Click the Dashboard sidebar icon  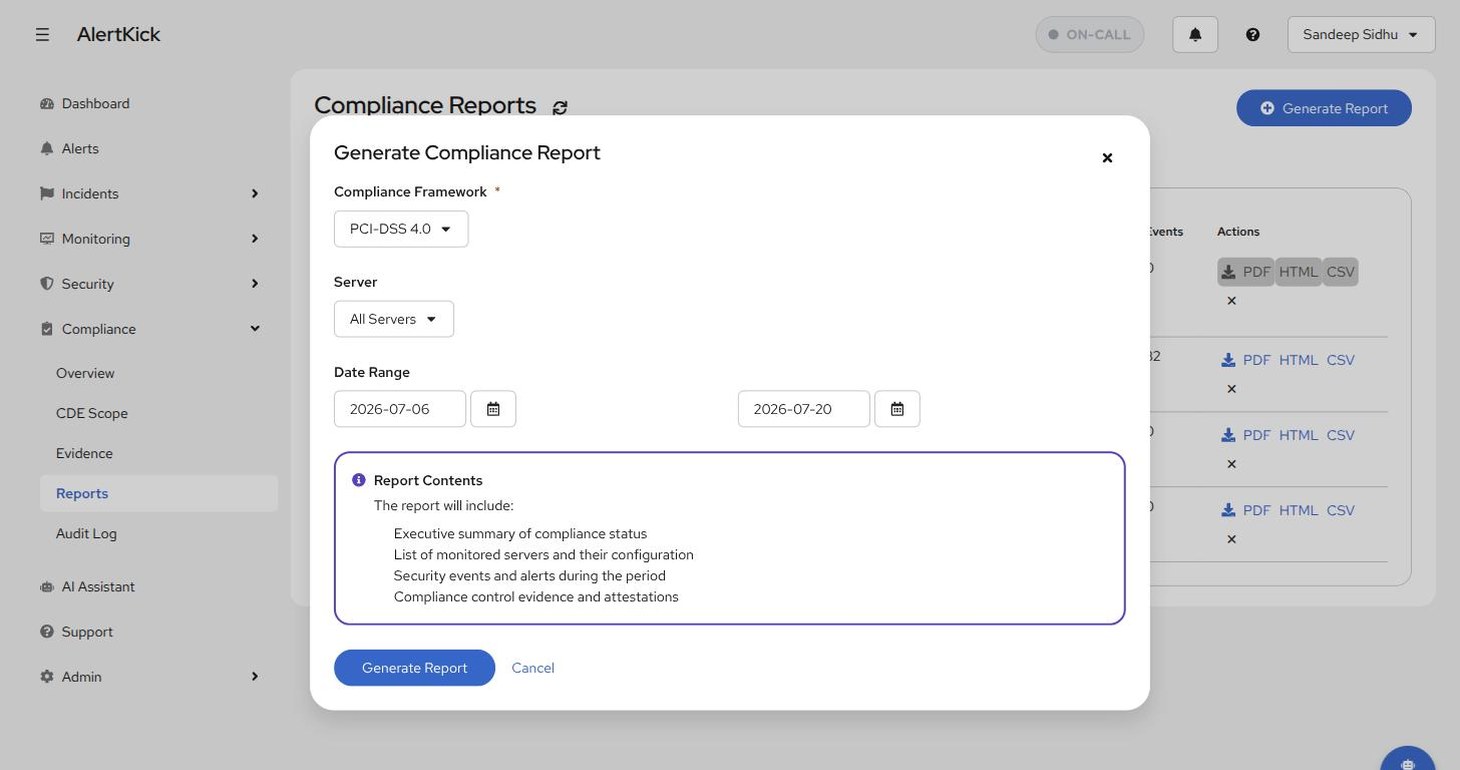pyautogui.click(x=46, y=104)
